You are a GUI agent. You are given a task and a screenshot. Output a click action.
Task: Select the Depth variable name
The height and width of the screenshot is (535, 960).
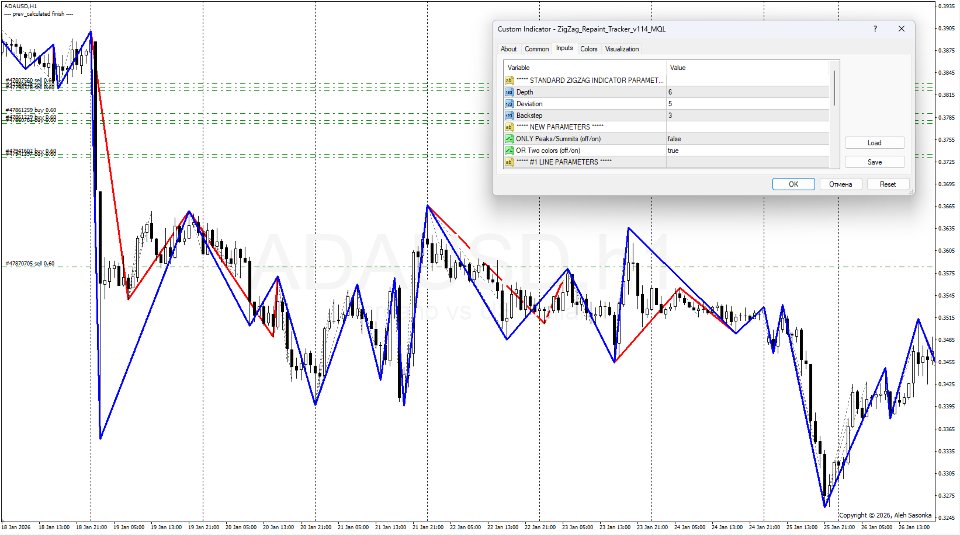(x=524, y=92)
